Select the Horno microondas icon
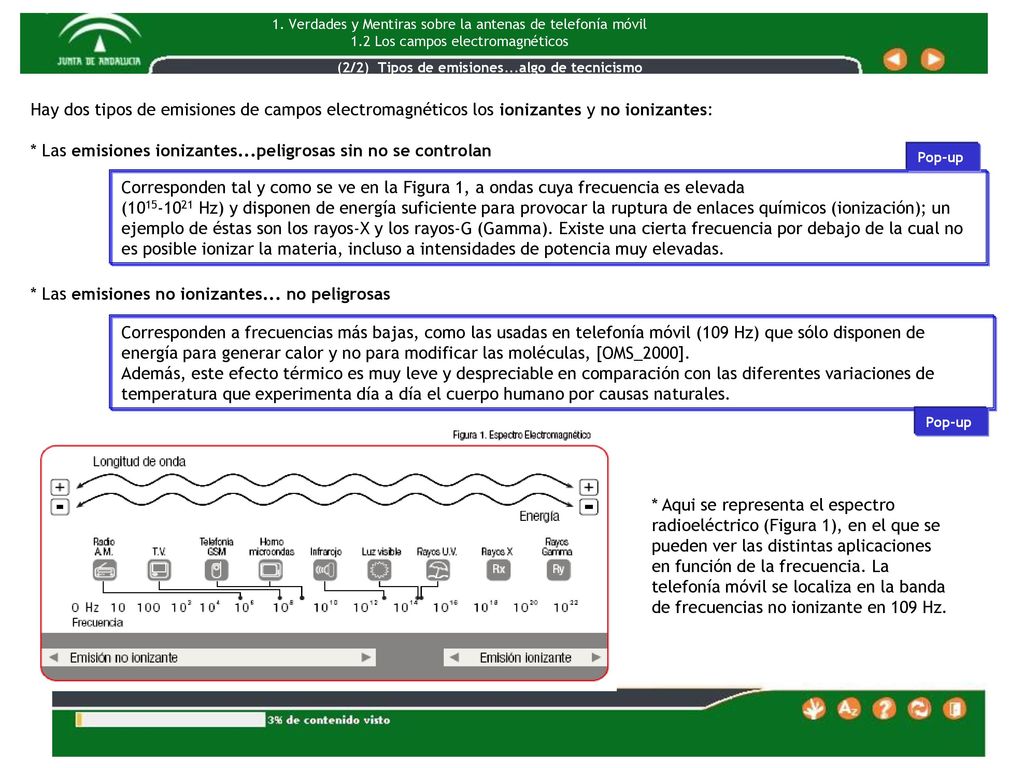This screenshot has height=768, width=1024. [270, 570]
